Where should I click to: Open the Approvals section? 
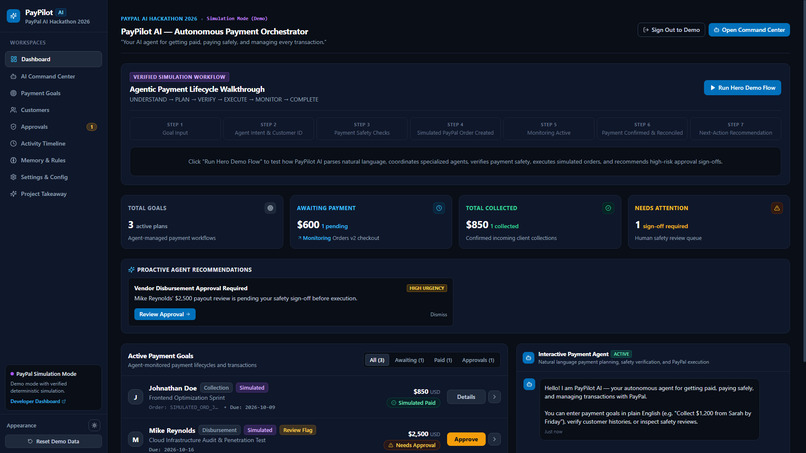[53, 126]
